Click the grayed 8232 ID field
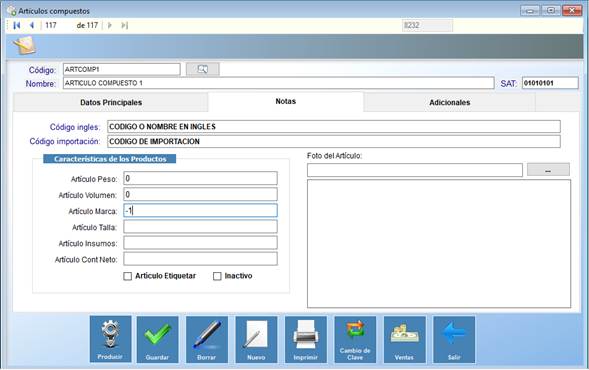This screenshot has width=589, height=370. [427, 26]
